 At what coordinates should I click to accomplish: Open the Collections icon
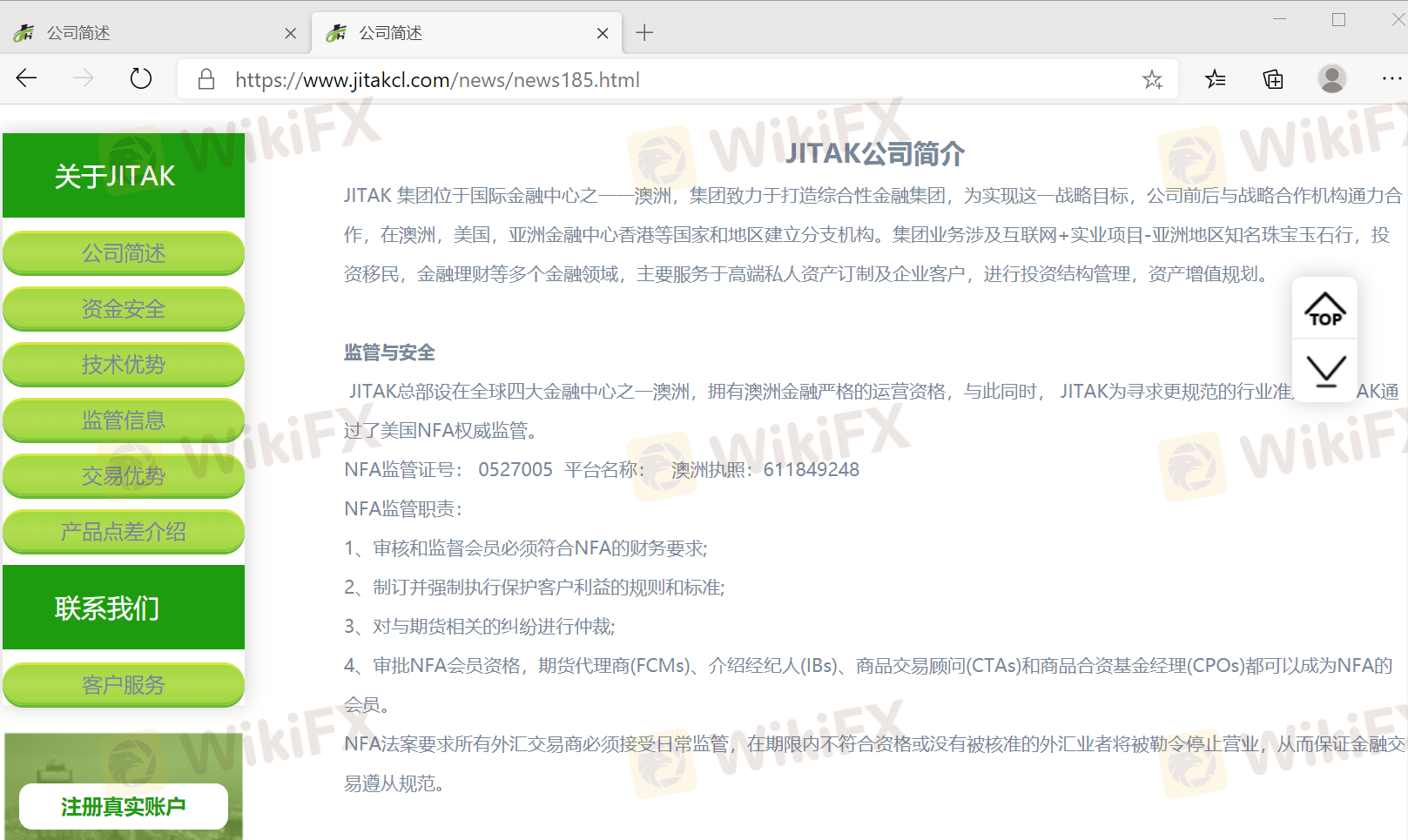coord(1273,80)
